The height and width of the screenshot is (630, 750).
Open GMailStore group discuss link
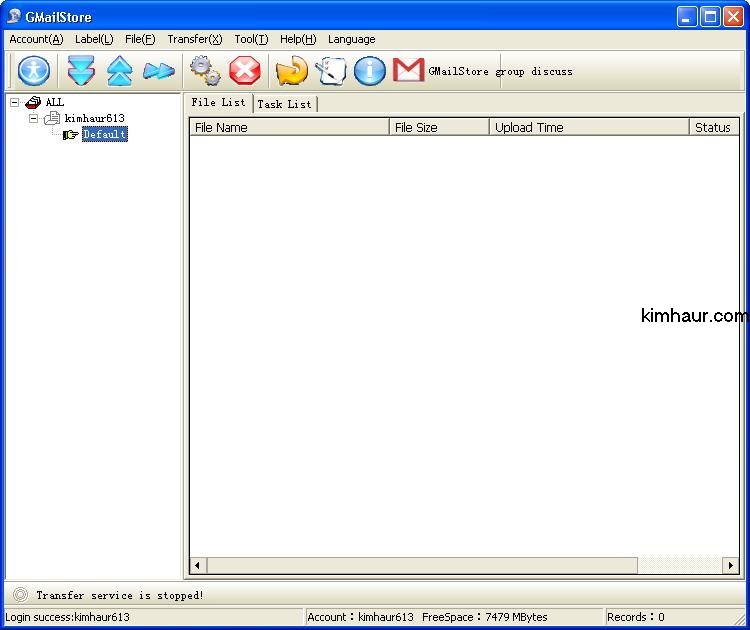click(500, 71)
